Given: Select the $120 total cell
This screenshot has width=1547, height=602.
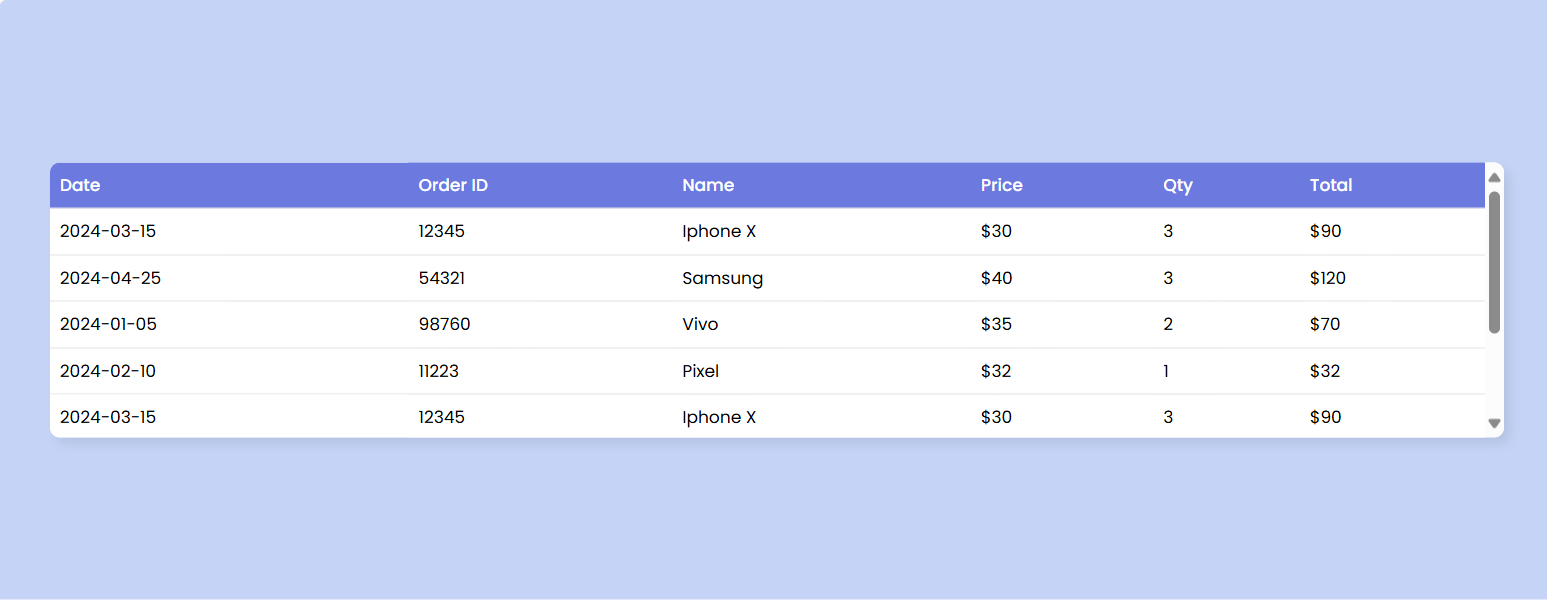Looking at the screenshot, I should [x=1327, y=278].
